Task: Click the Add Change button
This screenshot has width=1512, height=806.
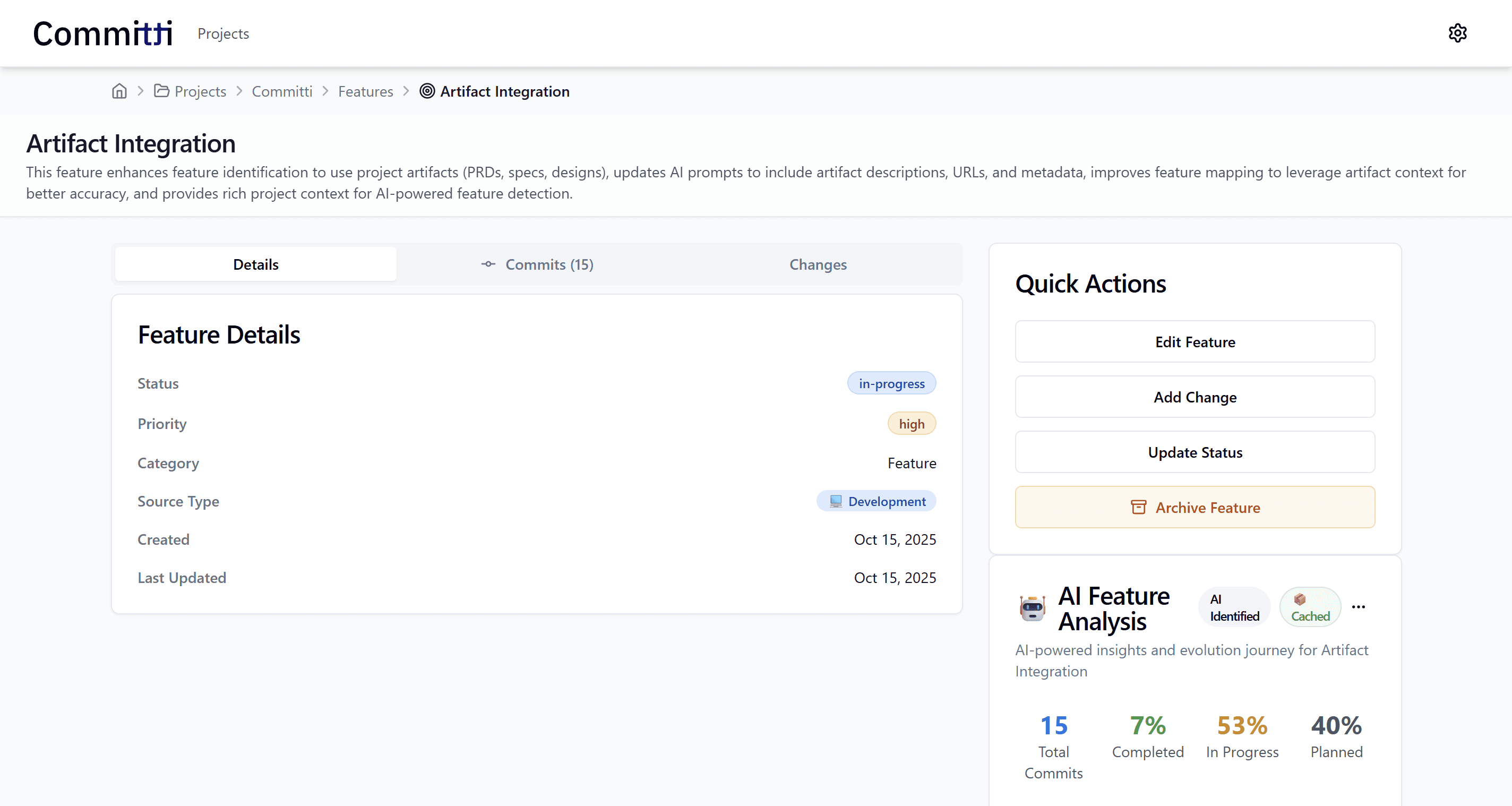Action: coord(1195,397)
